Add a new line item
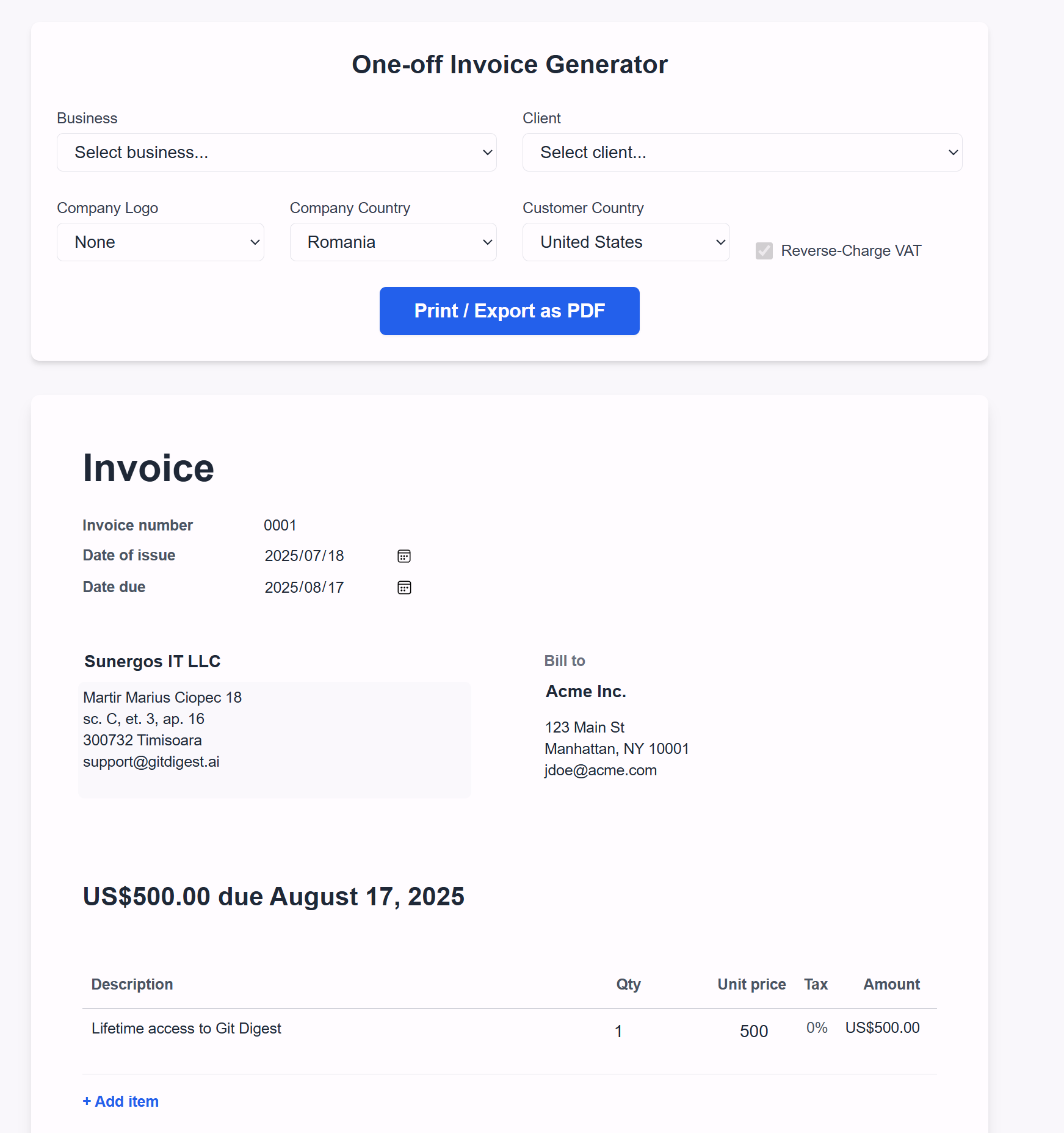1064x1133 pixels. tap(121, 1102)
